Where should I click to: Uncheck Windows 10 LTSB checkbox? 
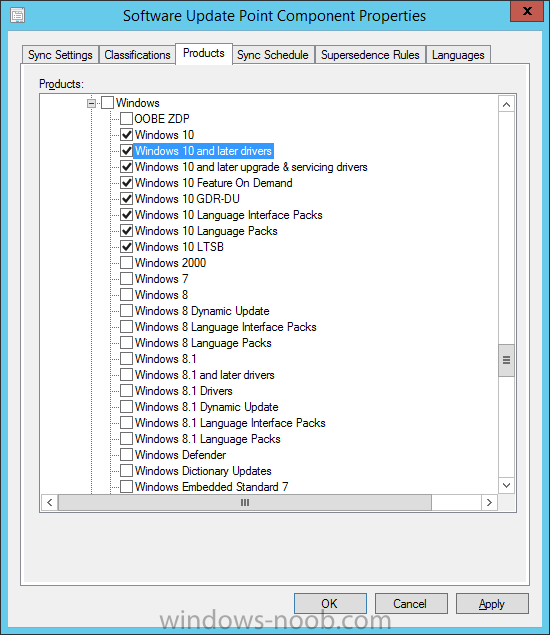click(126, 247)
